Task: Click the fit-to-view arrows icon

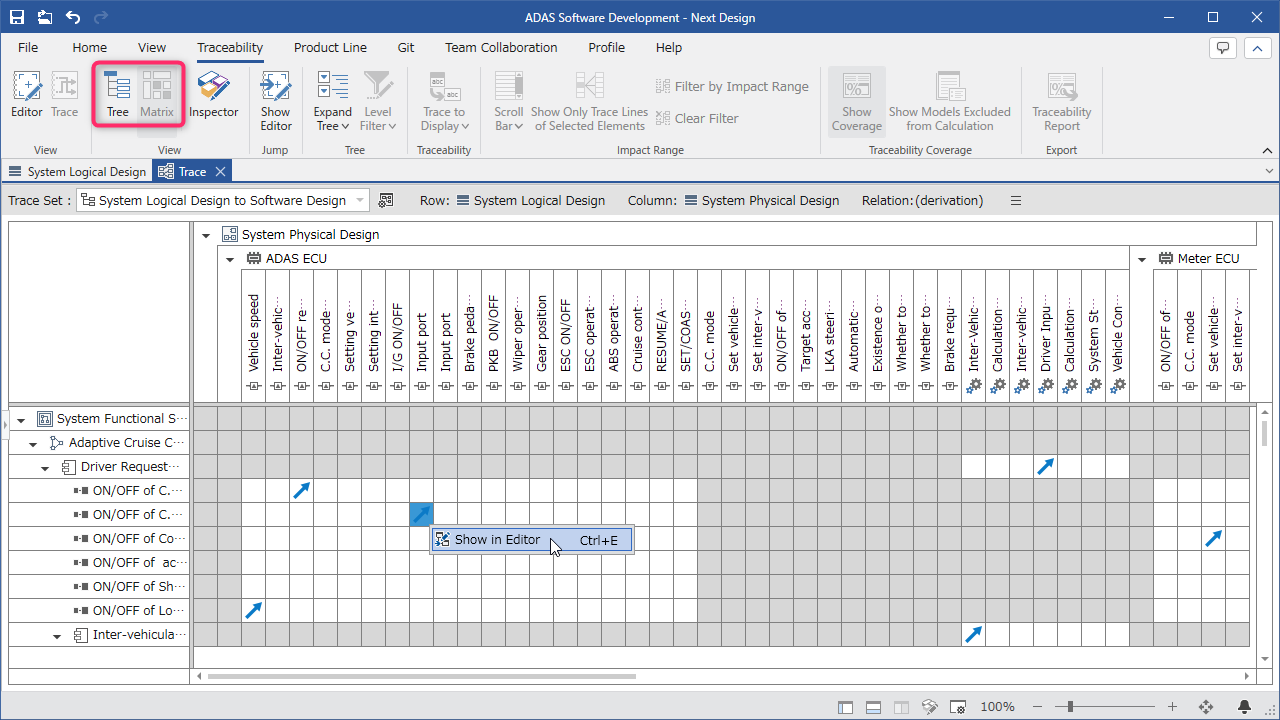Action: pyautogui.click(x=1206, y=707)
